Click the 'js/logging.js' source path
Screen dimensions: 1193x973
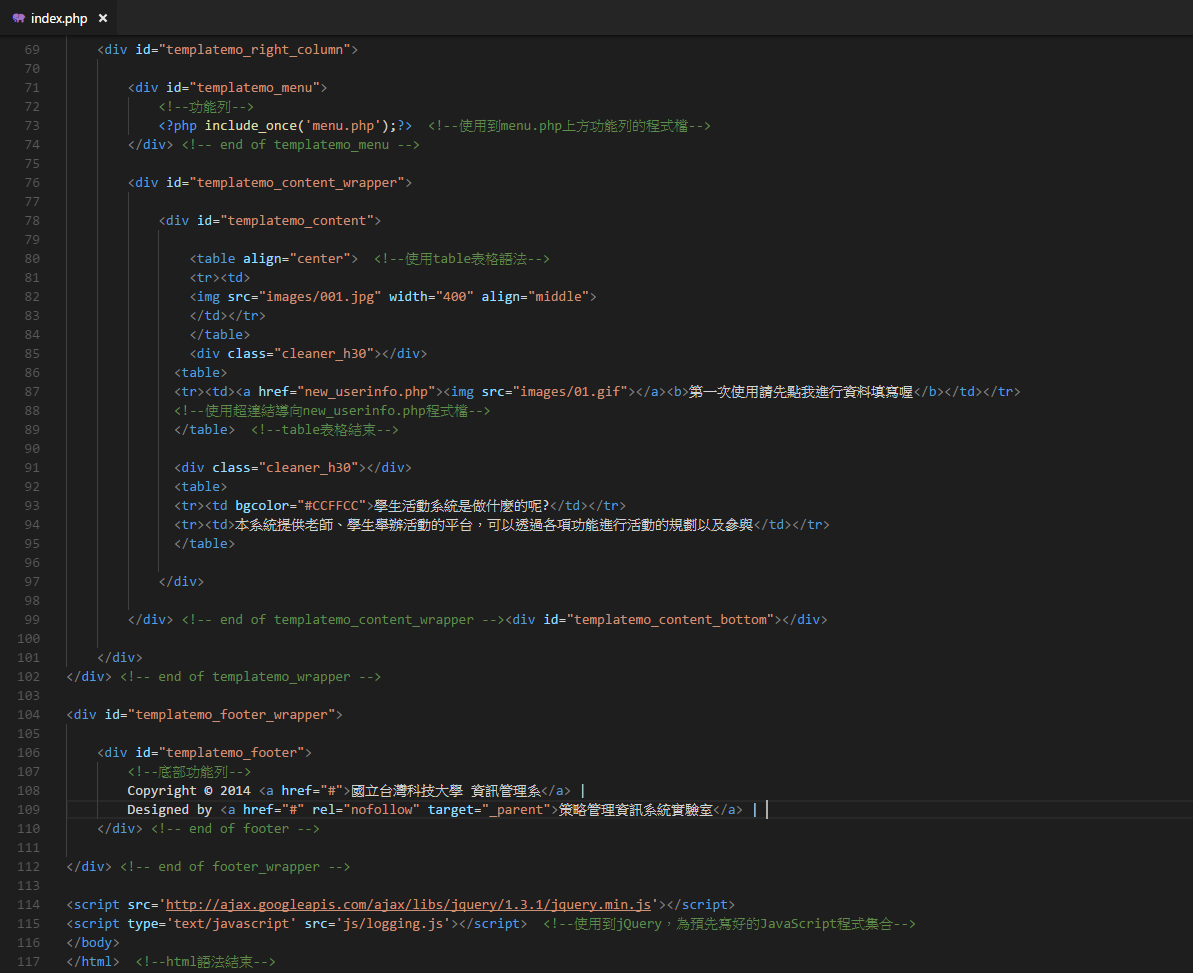pos(393,924)
